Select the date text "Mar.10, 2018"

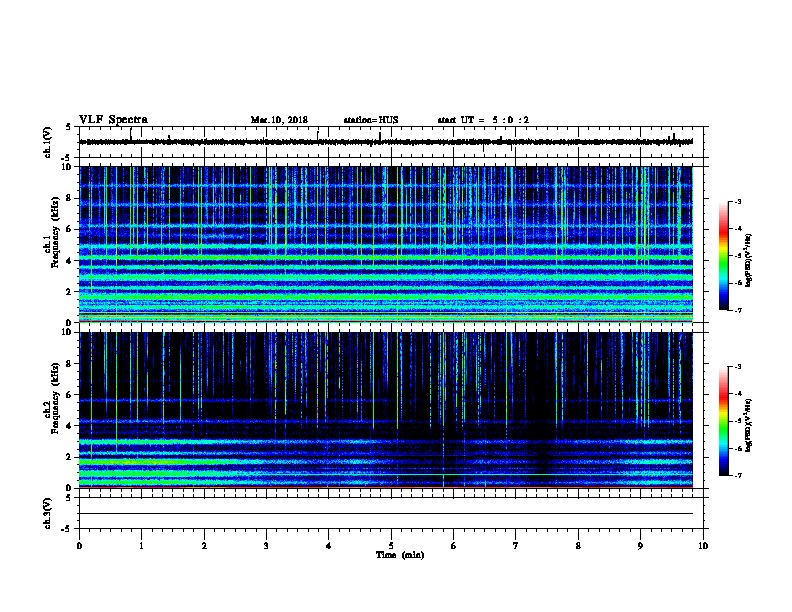(x=279, y=120)
